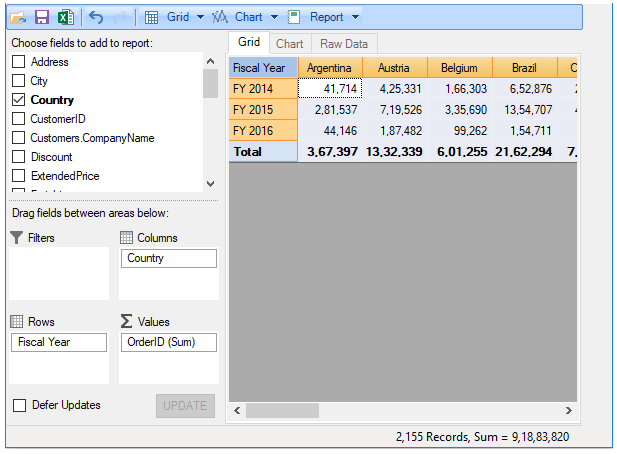Enable the Defer Updates checkbox
Image resolution: width=617 pixels, height=454 pixels.
tap(19, 405)
